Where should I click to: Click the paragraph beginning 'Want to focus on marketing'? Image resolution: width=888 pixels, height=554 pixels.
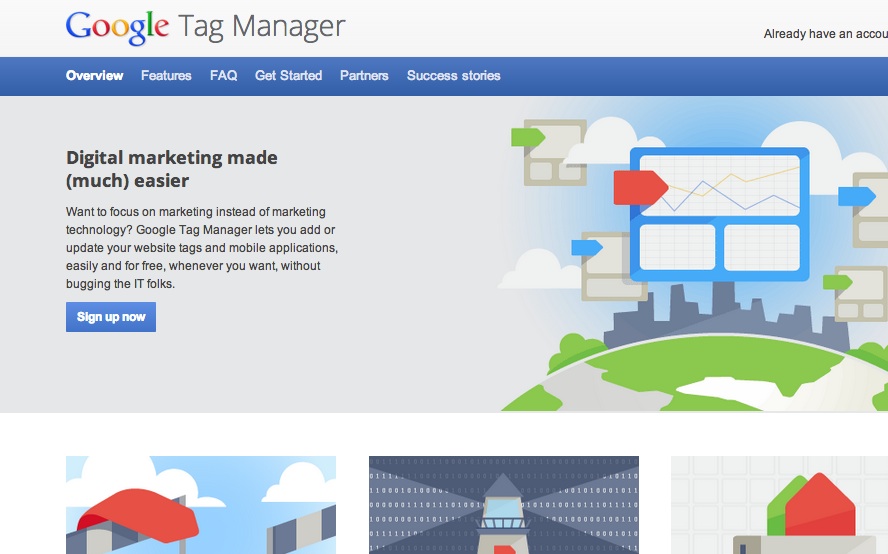202,248
